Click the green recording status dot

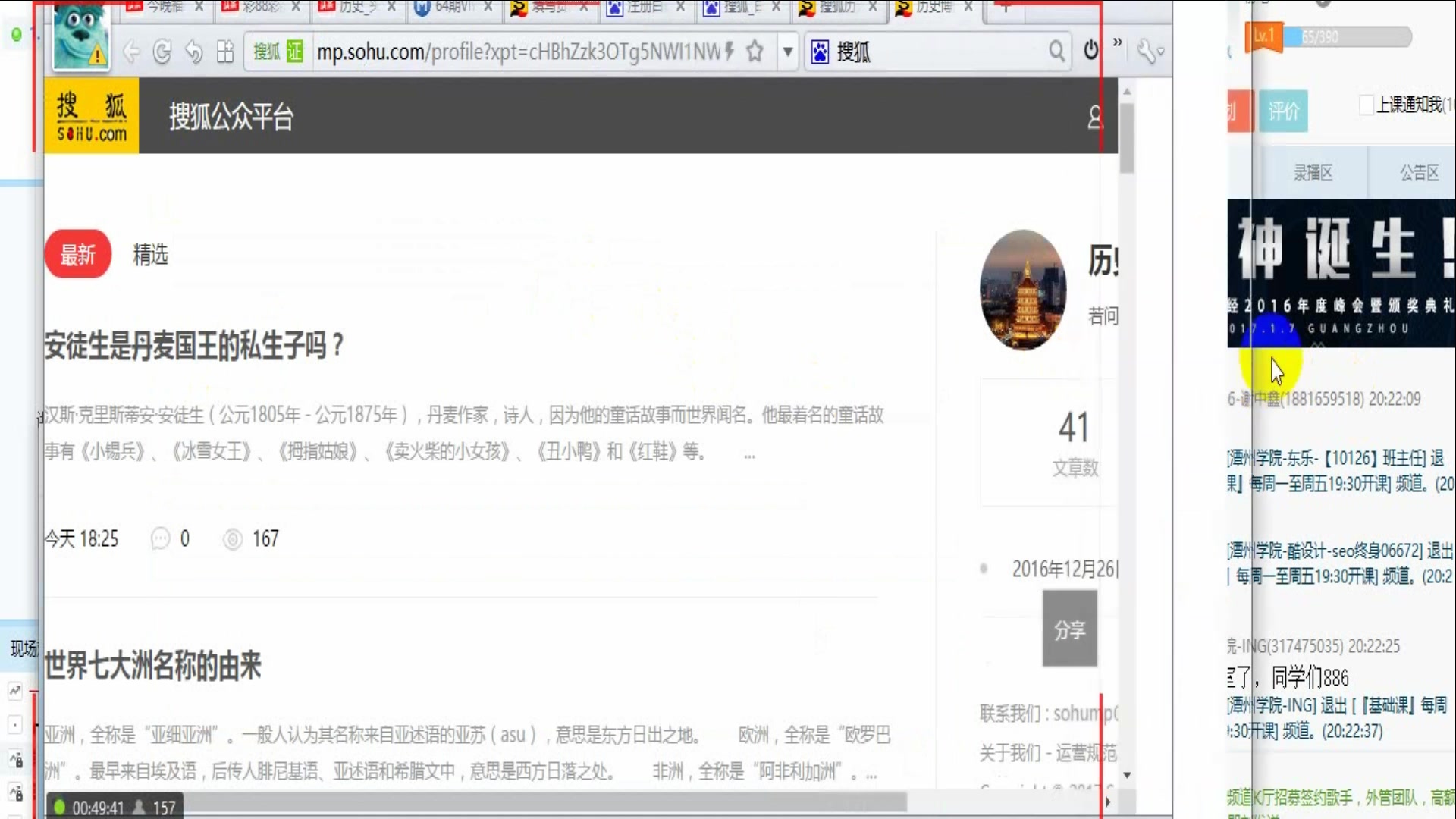click(x=59, y=808)
